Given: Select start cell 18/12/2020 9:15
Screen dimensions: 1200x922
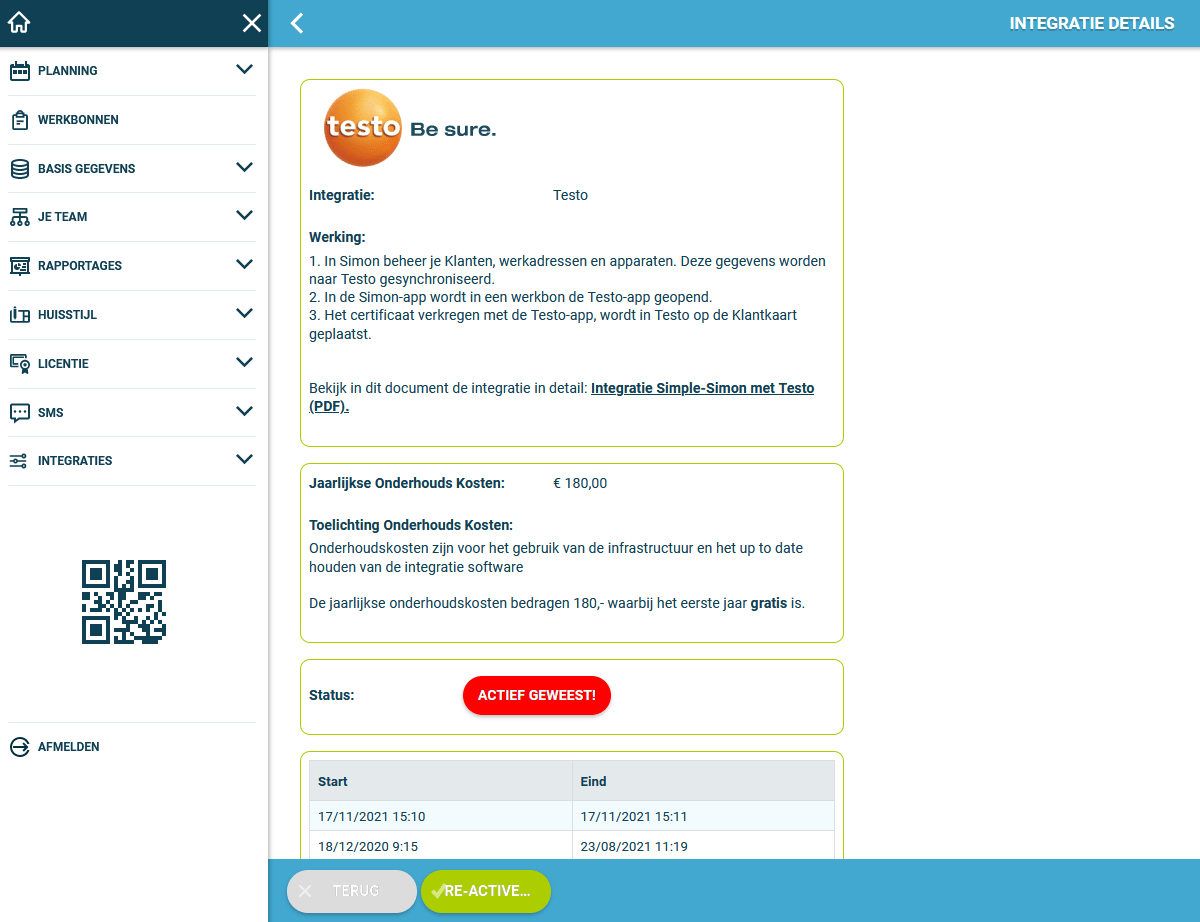Looking at the screenshot, I should coord(441,846).
